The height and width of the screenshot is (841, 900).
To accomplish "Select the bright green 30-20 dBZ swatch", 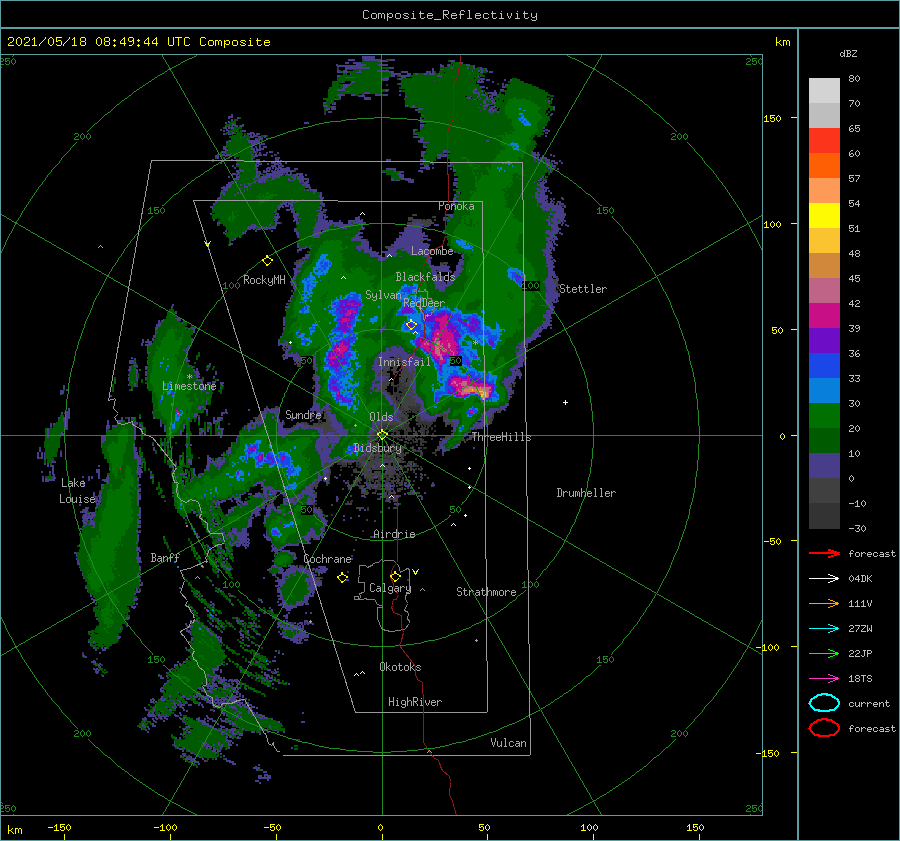I will [x=824, y=415].
